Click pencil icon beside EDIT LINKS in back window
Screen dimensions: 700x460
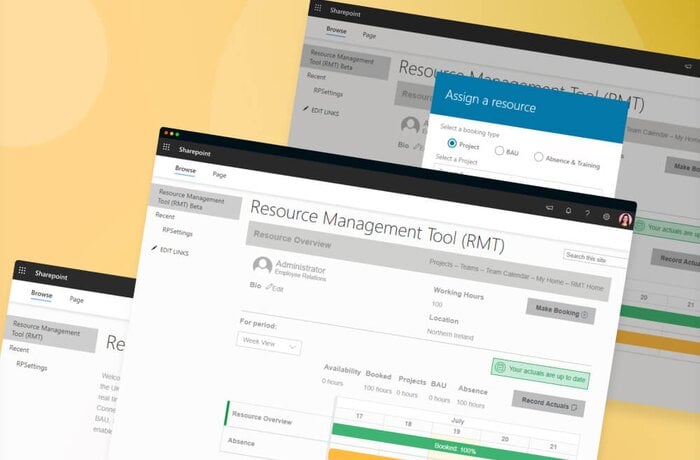(305, 109)
